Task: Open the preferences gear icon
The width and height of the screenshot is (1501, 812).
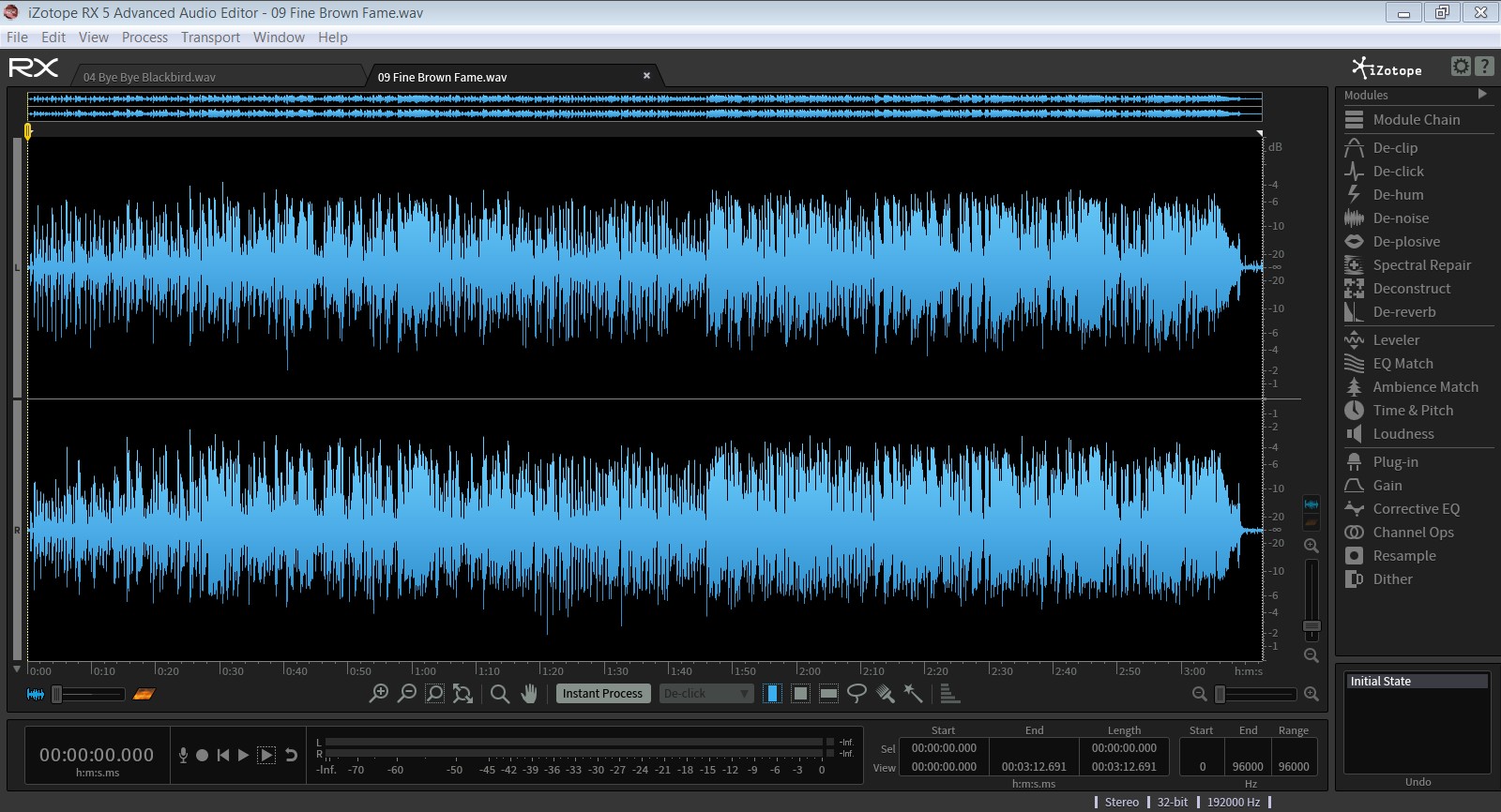Action: pyautogui.click(x=1461, y=66)
